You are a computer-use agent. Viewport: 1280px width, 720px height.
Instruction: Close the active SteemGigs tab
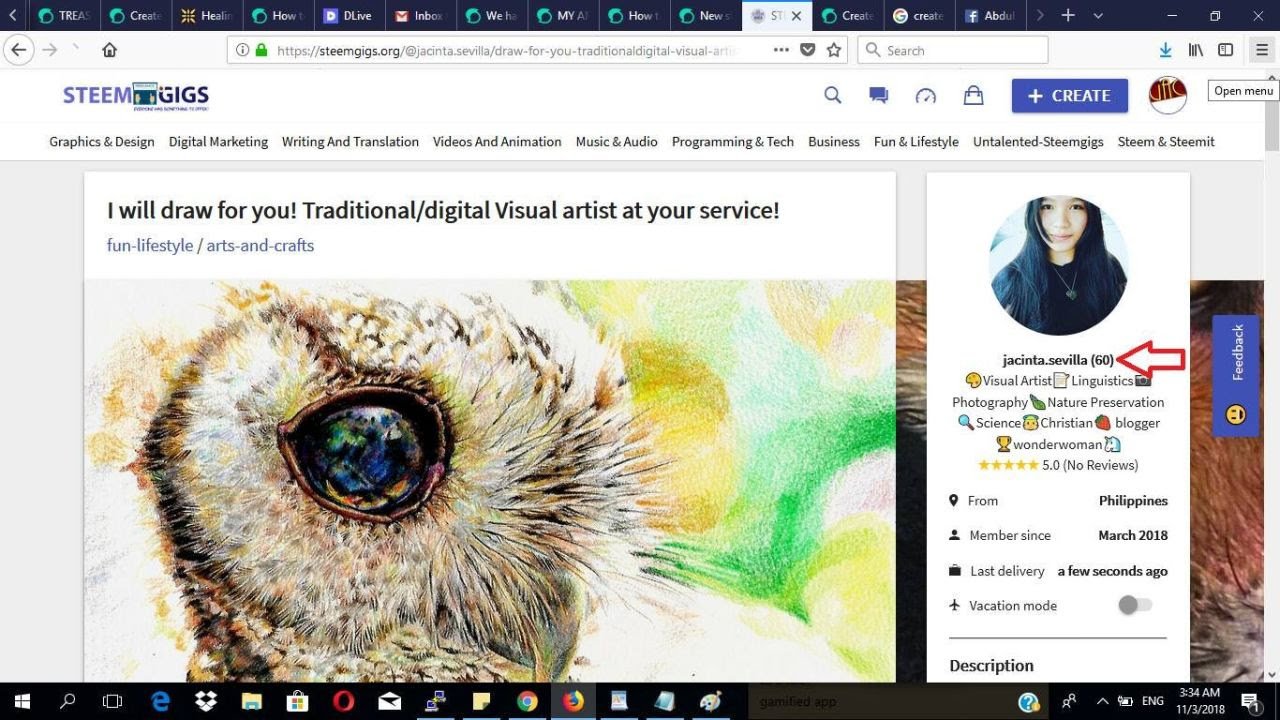pyautogui.click(x=796, y=16)
